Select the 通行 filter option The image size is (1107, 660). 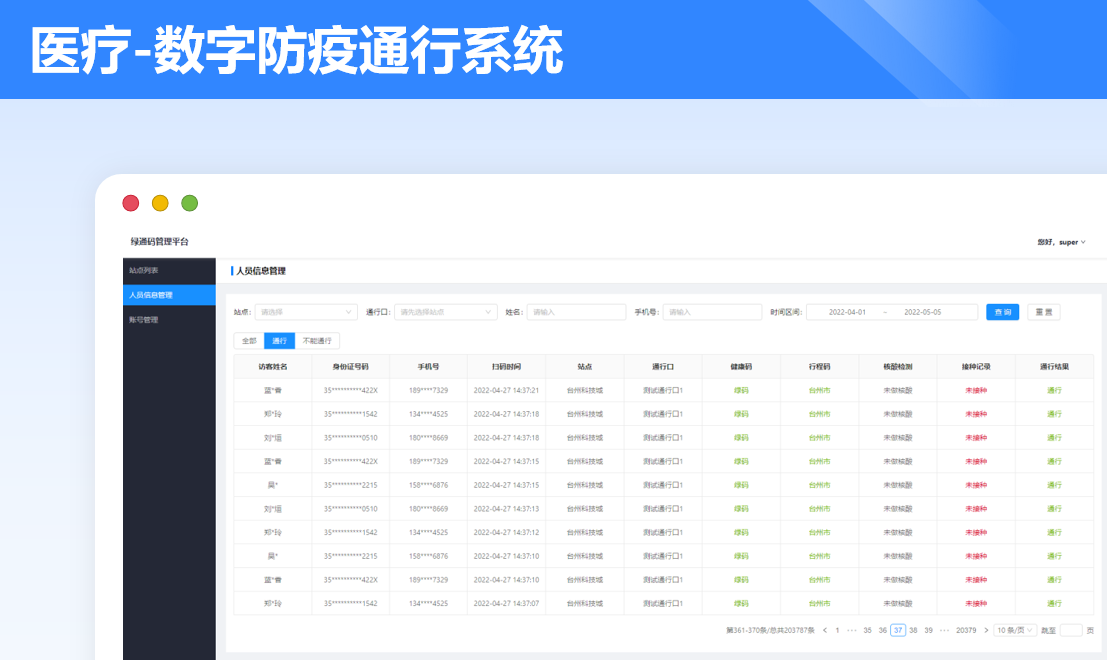pyautogui.click(x=280, y=341)
